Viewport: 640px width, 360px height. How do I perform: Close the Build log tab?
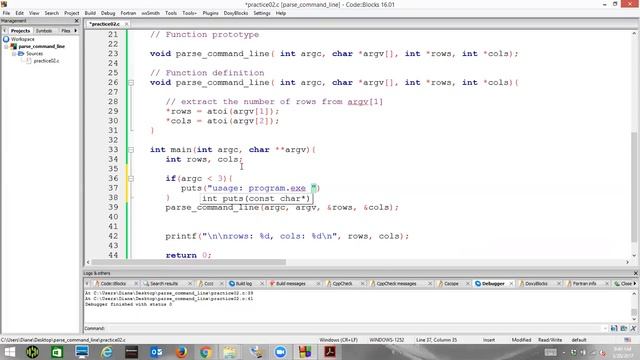[262, 284]
